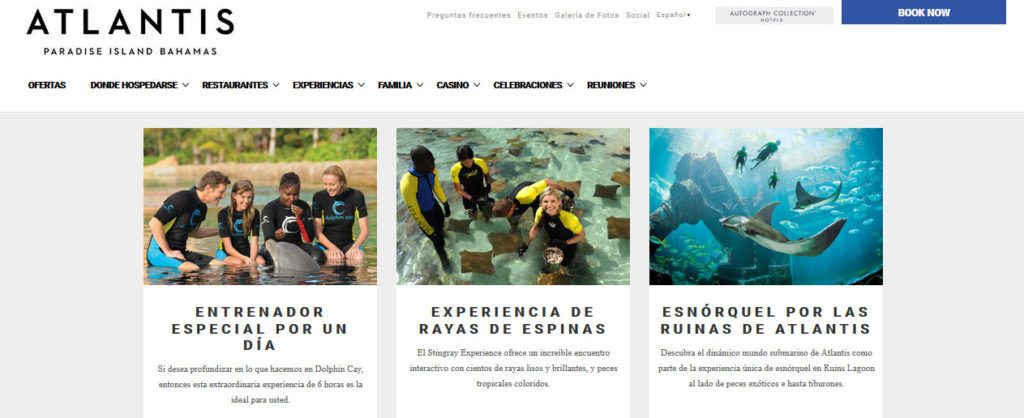Open the Autograph Collection Hotels badge

[774, 15]
